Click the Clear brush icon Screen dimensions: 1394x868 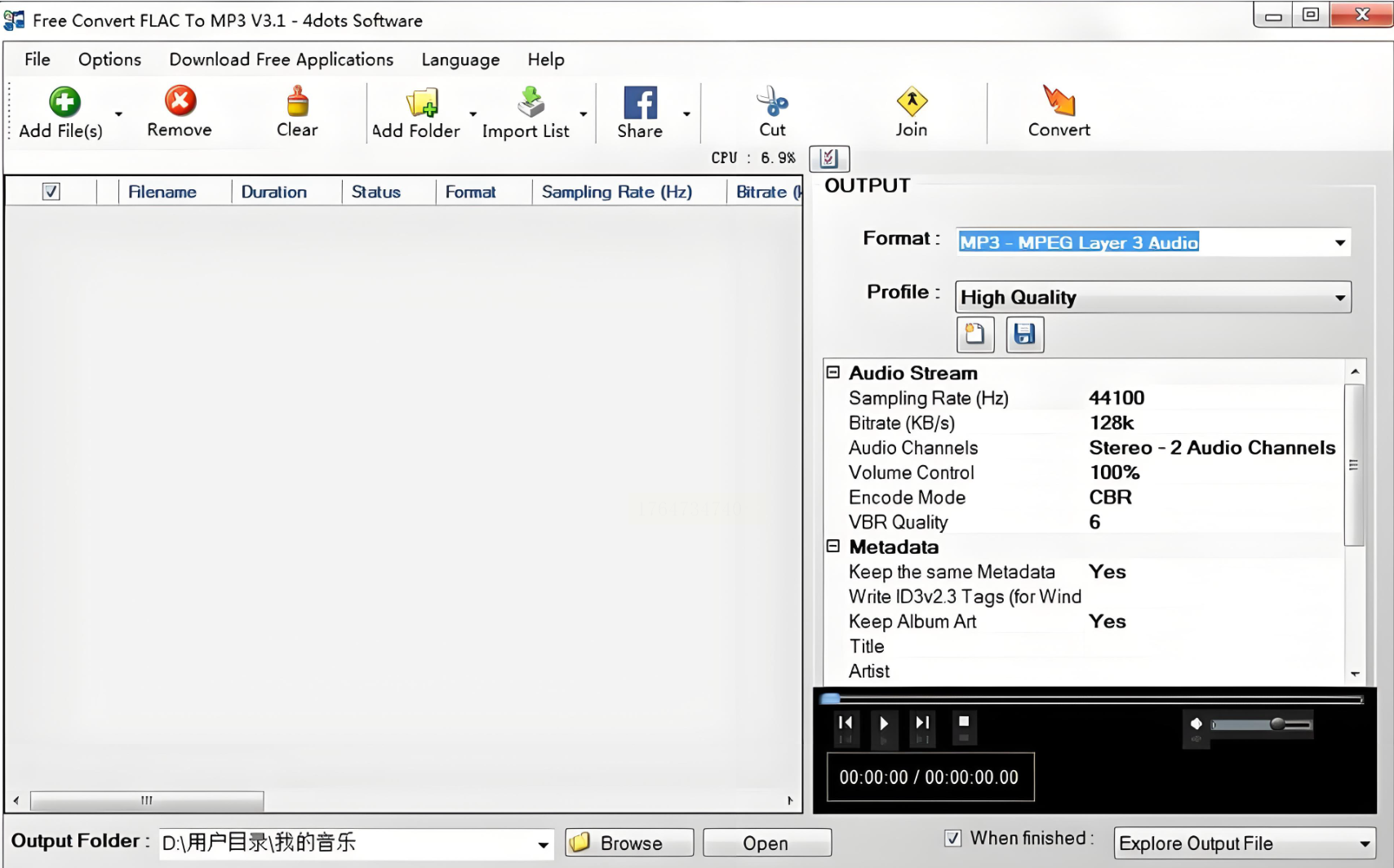pos(297,102)
